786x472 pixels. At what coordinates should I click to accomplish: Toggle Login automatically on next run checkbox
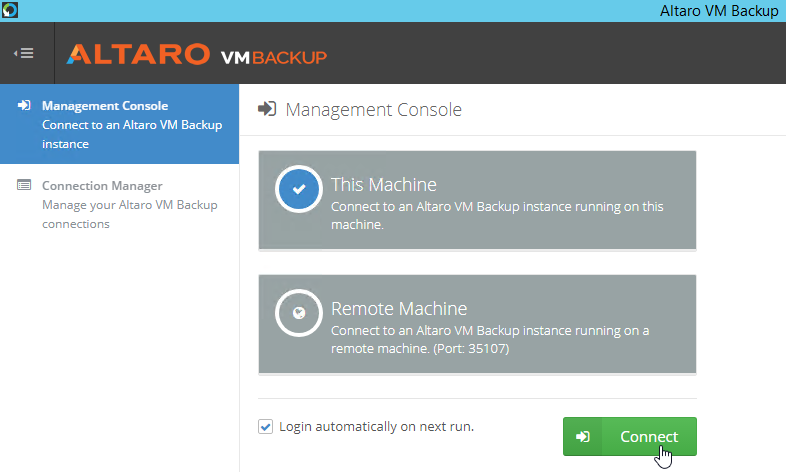click(265, 426)
